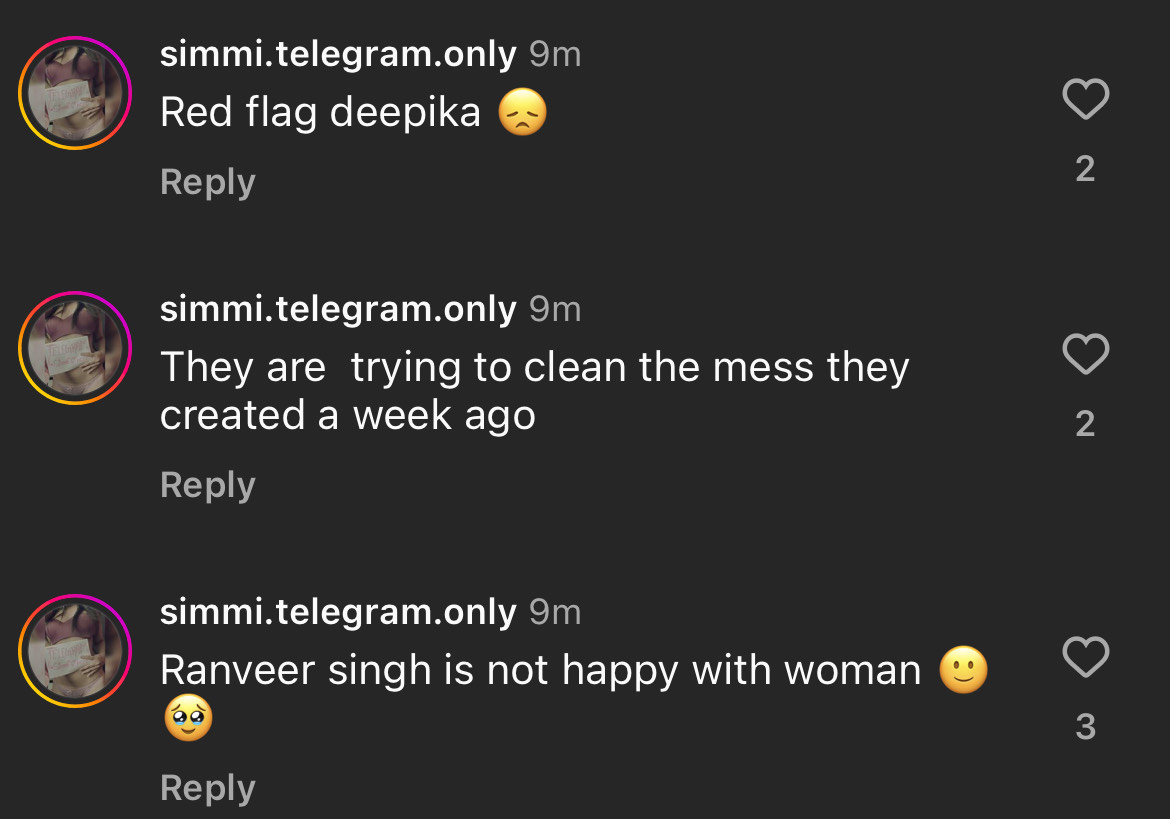
Task: Click the 9m timestamp on first comment
Action: (x=555, y=55)
